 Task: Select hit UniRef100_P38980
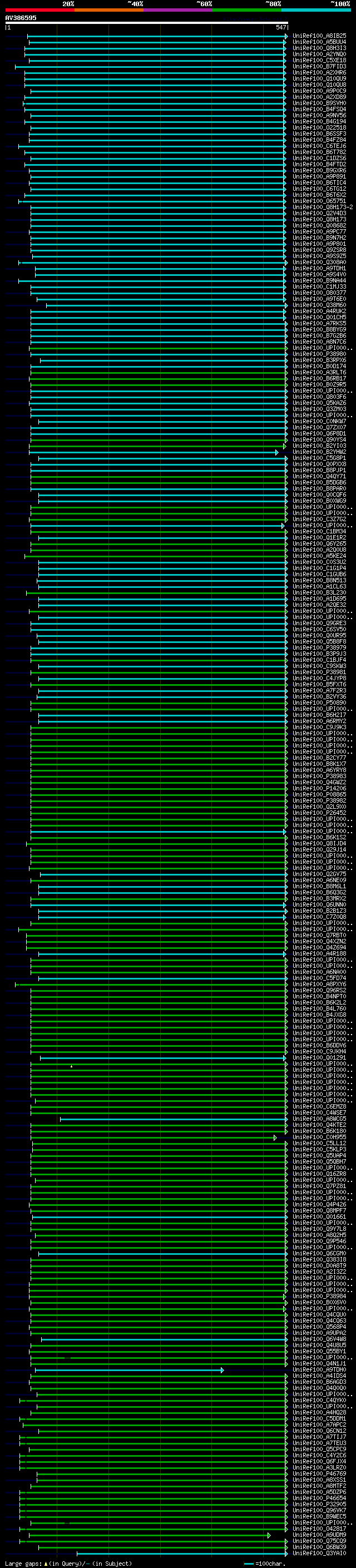(319, 354)
